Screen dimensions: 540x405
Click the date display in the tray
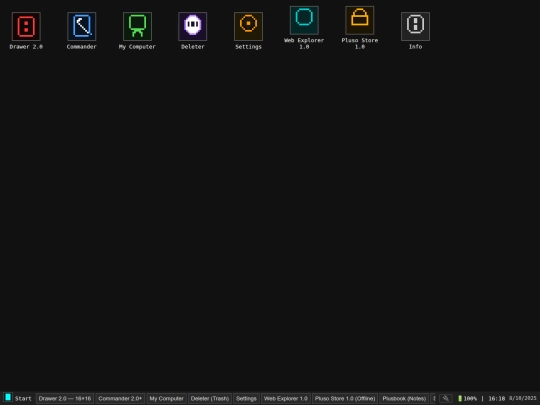point(522,398)
